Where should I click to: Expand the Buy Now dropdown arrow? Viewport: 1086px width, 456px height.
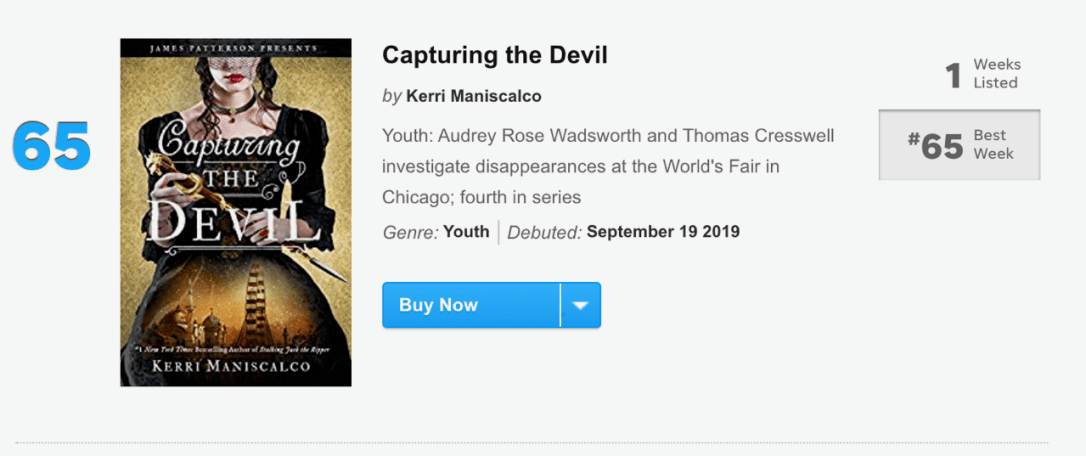point(580,305)
